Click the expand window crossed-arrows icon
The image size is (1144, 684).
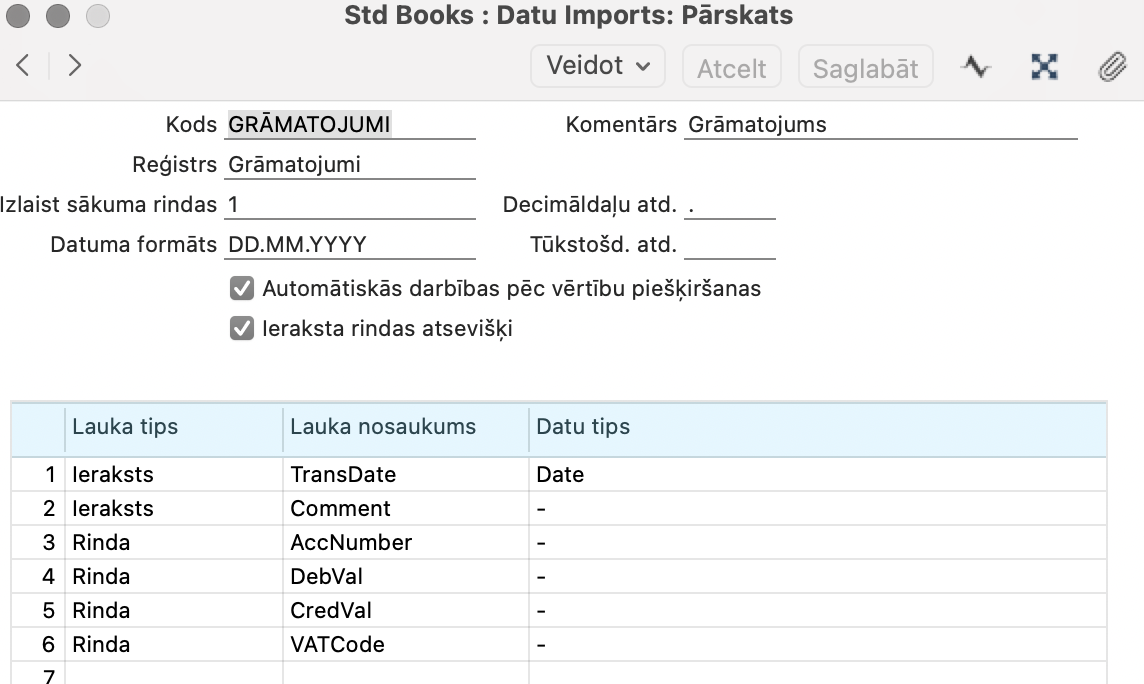pos(1044,67)
